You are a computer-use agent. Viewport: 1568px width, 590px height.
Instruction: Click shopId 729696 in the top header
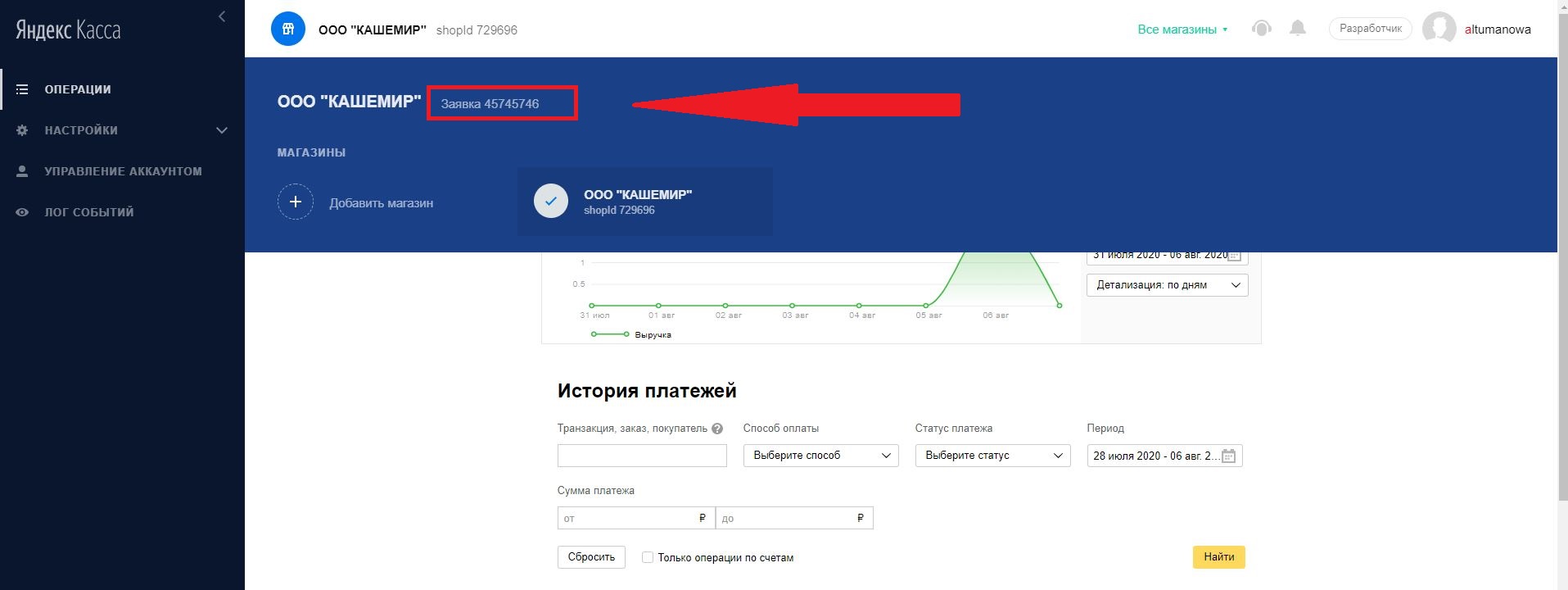coord(477,30)
